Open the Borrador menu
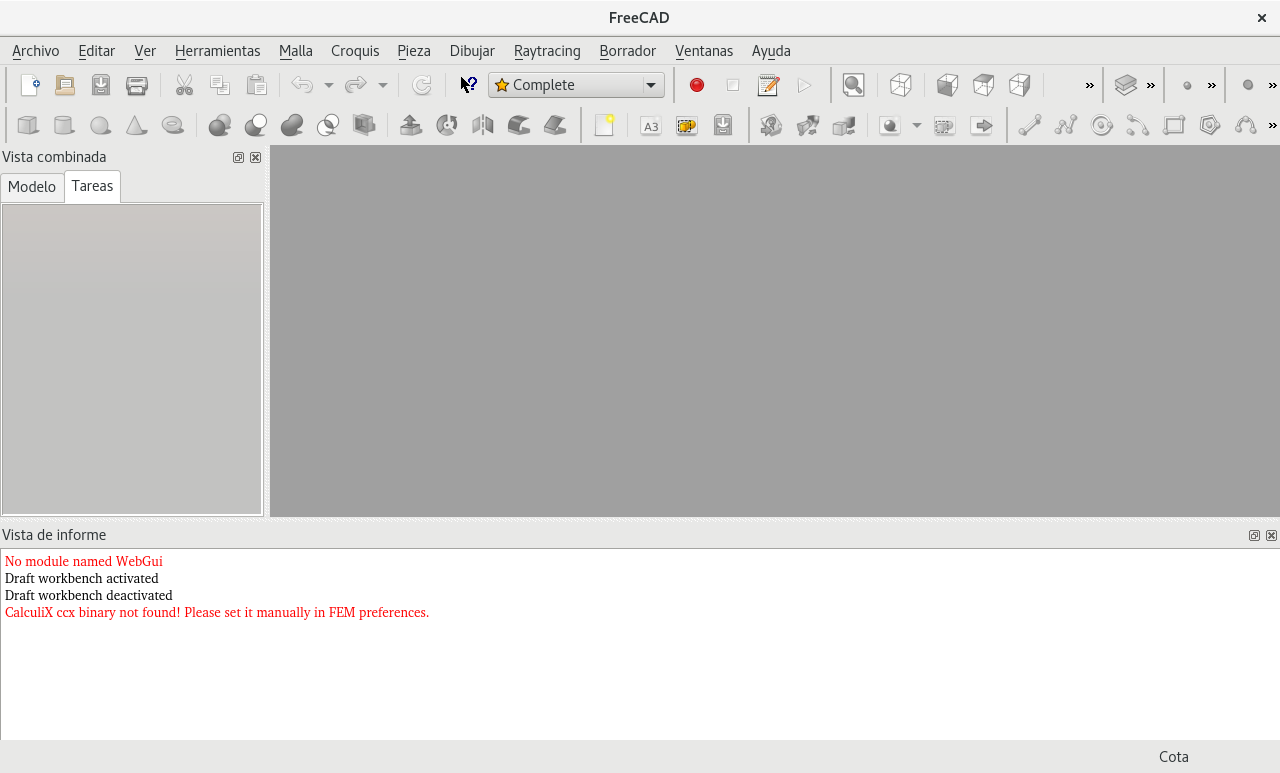Image resolution: width=1280 pixels, height=773 pixels. tap(628, 51)
